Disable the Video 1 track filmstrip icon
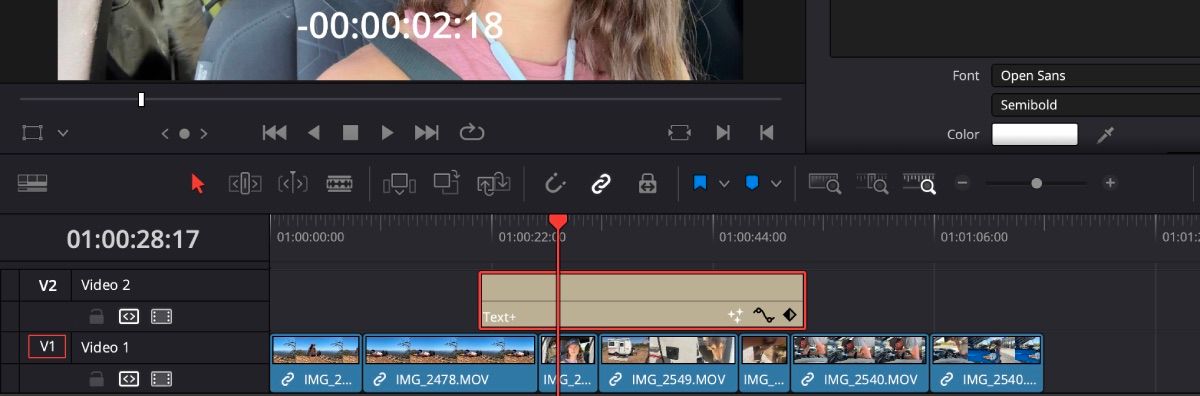Viewport: 1200px width, 396px height. point(162,379)
